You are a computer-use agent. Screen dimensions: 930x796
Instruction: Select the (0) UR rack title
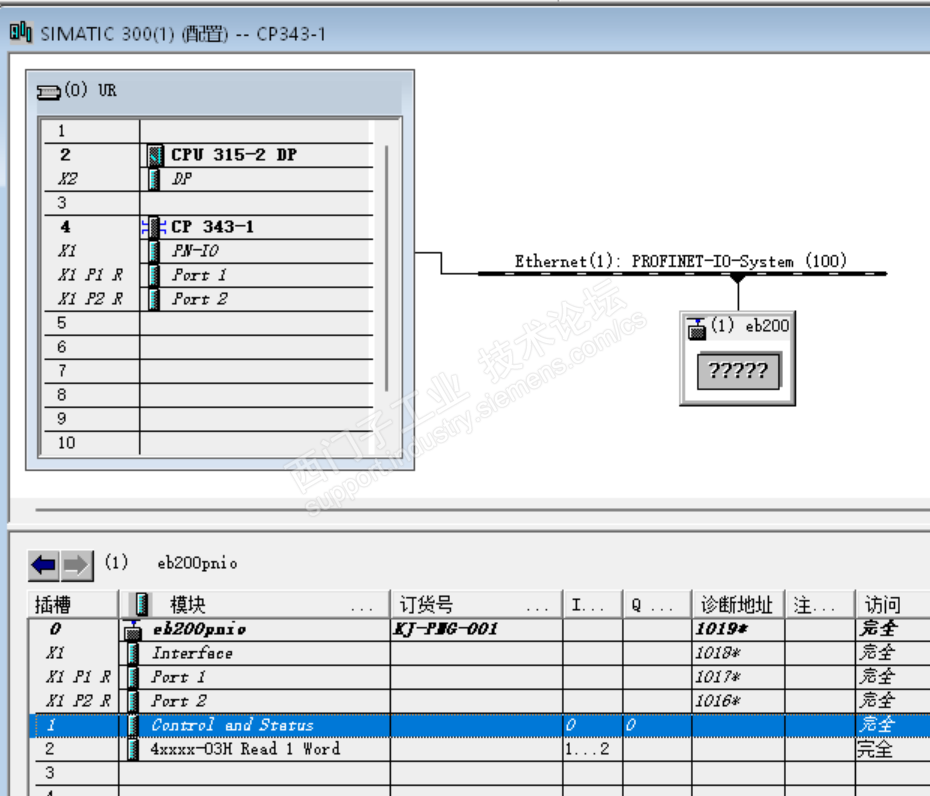(91, 90)
